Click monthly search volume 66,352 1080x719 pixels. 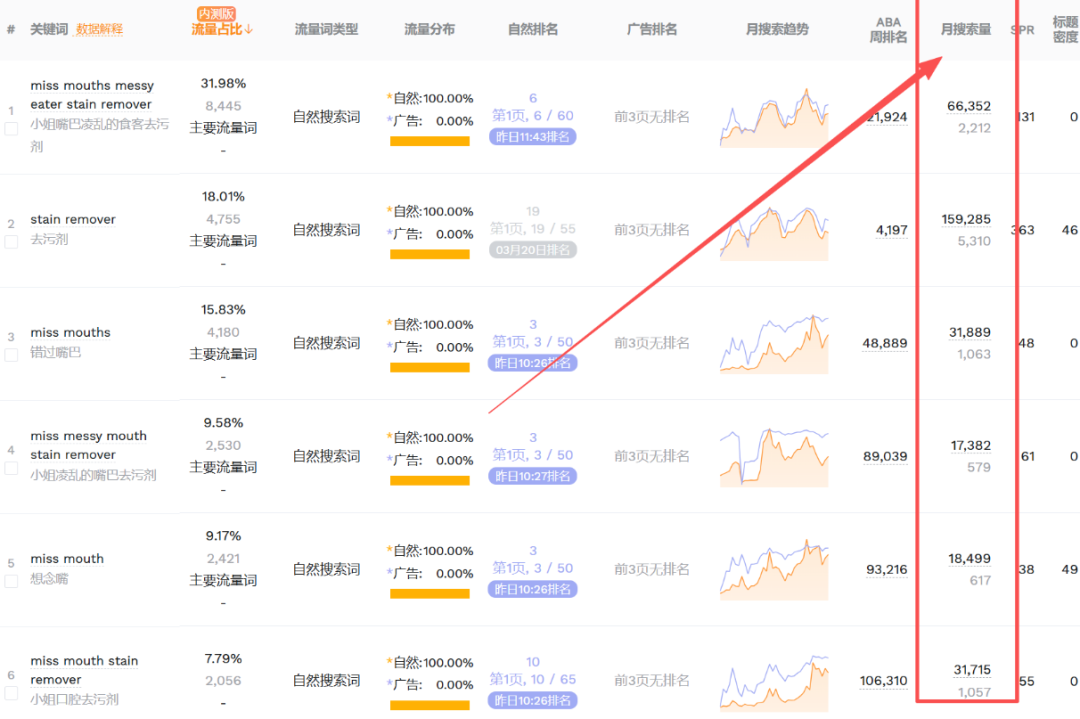(968, 106)
